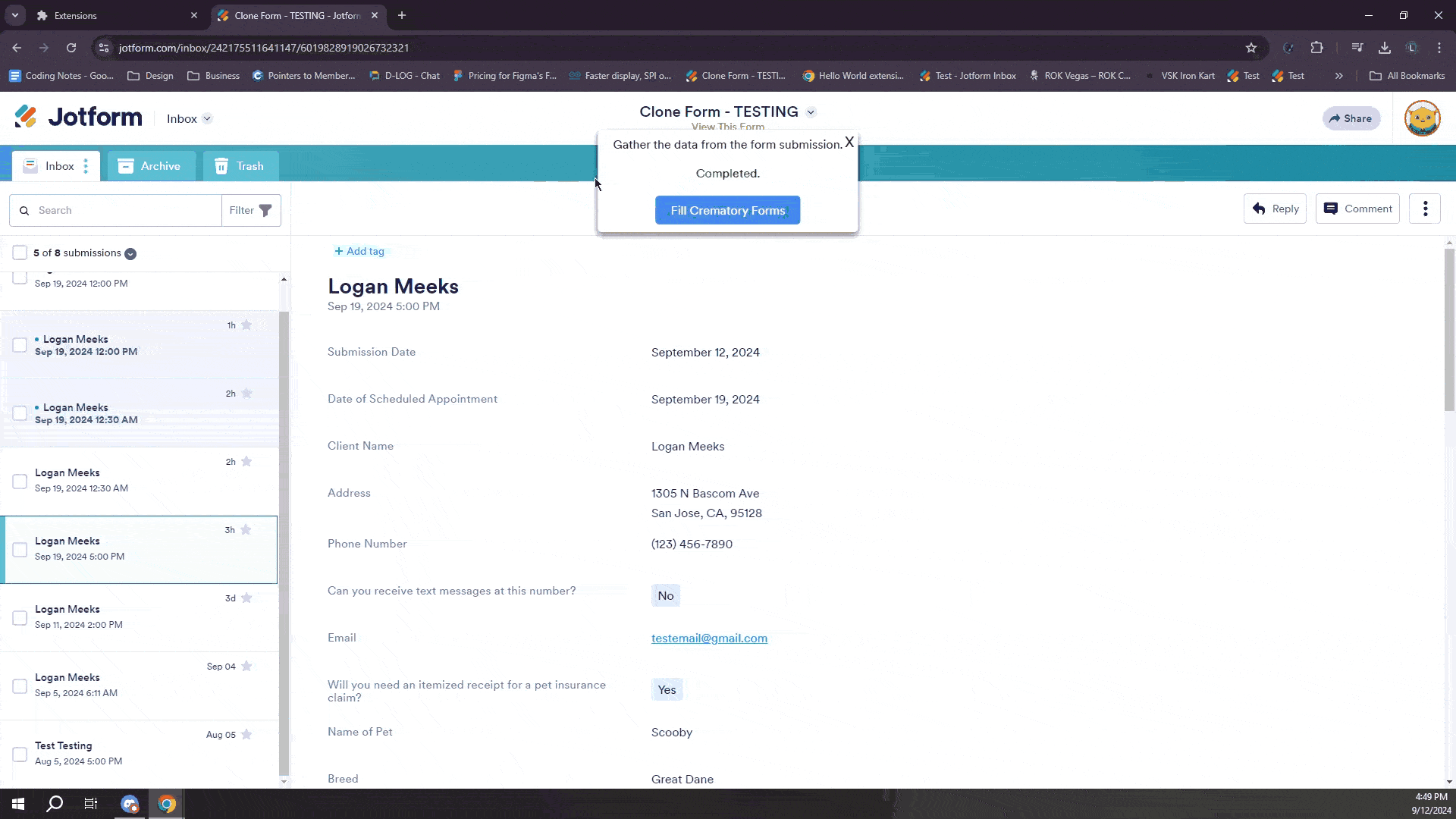Check the Sep 19 5:00 PM submission checkbox

click(20, 549)
